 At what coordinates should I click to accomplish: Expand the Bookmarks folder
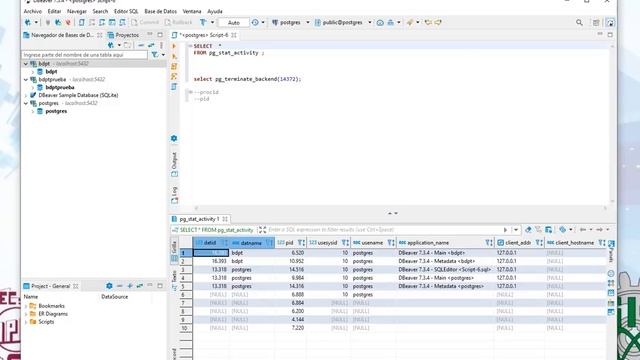click(x=26, y=306)
